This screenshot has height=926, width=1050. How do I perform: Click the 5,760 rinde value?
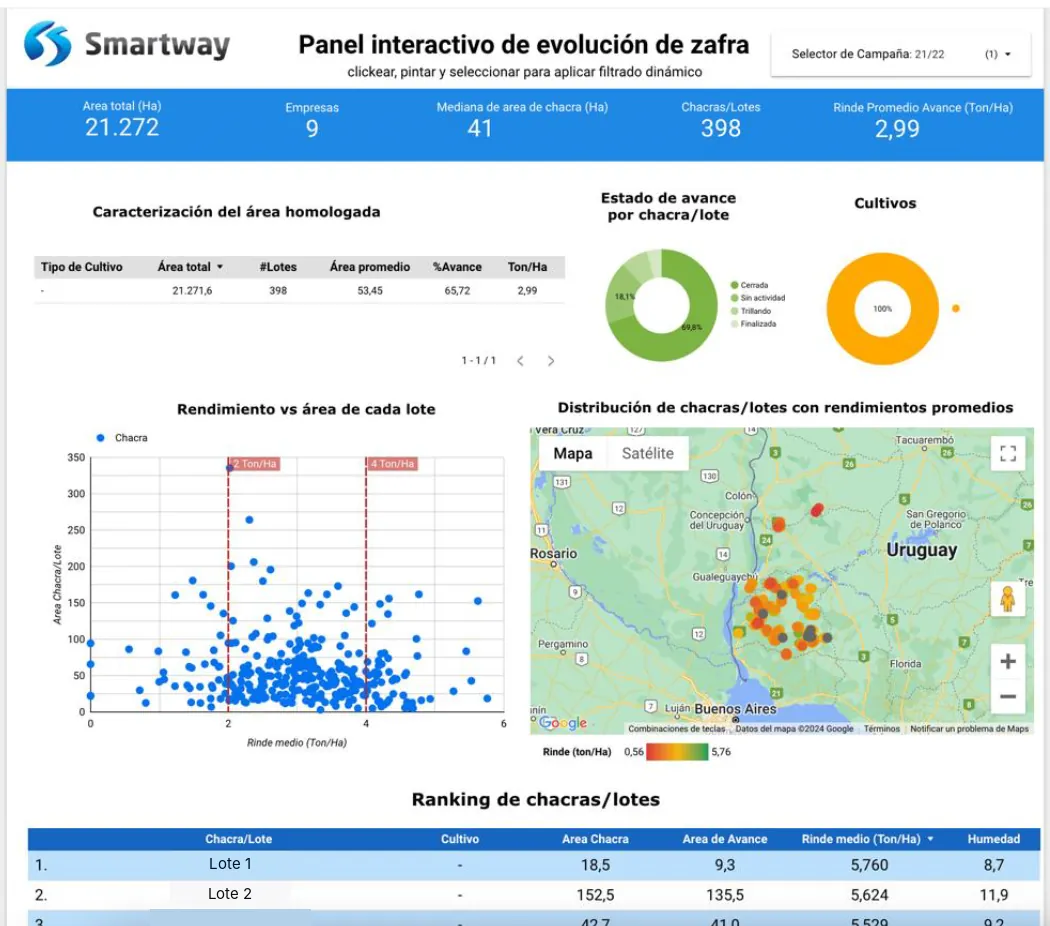point(869,865)
